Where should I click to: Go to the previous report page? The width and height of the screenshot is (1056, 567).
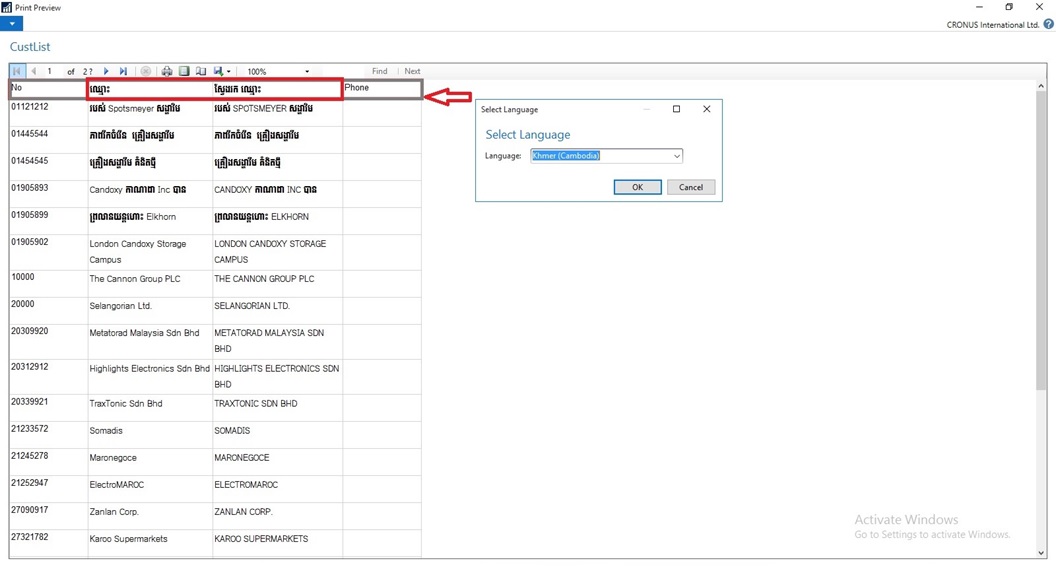point(33,72)
